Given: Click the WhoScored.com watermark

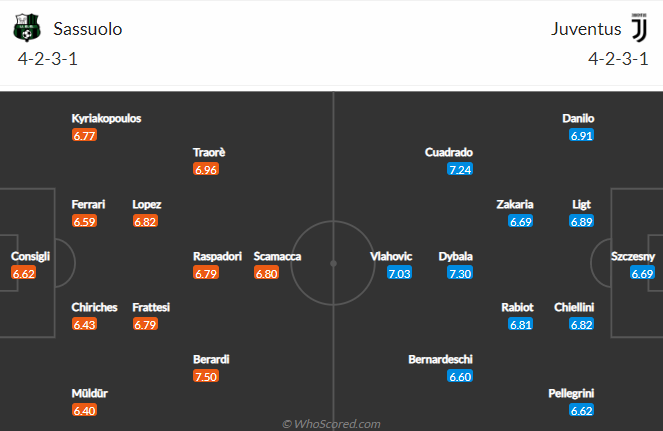Looking at the screenshot, I should click(331, 423).
